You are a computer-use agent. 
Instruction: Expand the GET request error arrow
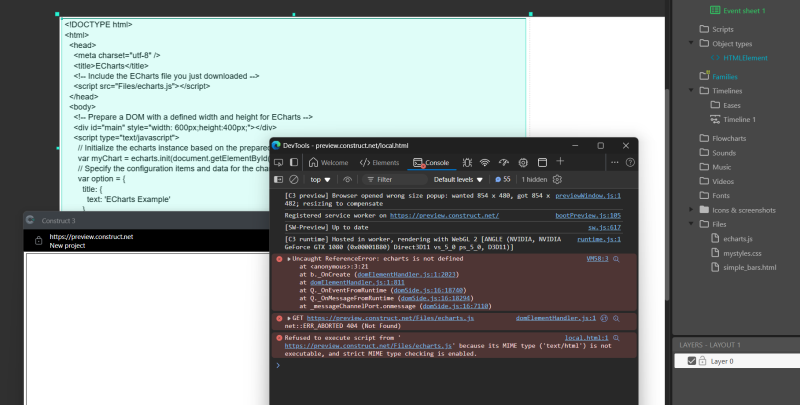(x=289, y=318)
